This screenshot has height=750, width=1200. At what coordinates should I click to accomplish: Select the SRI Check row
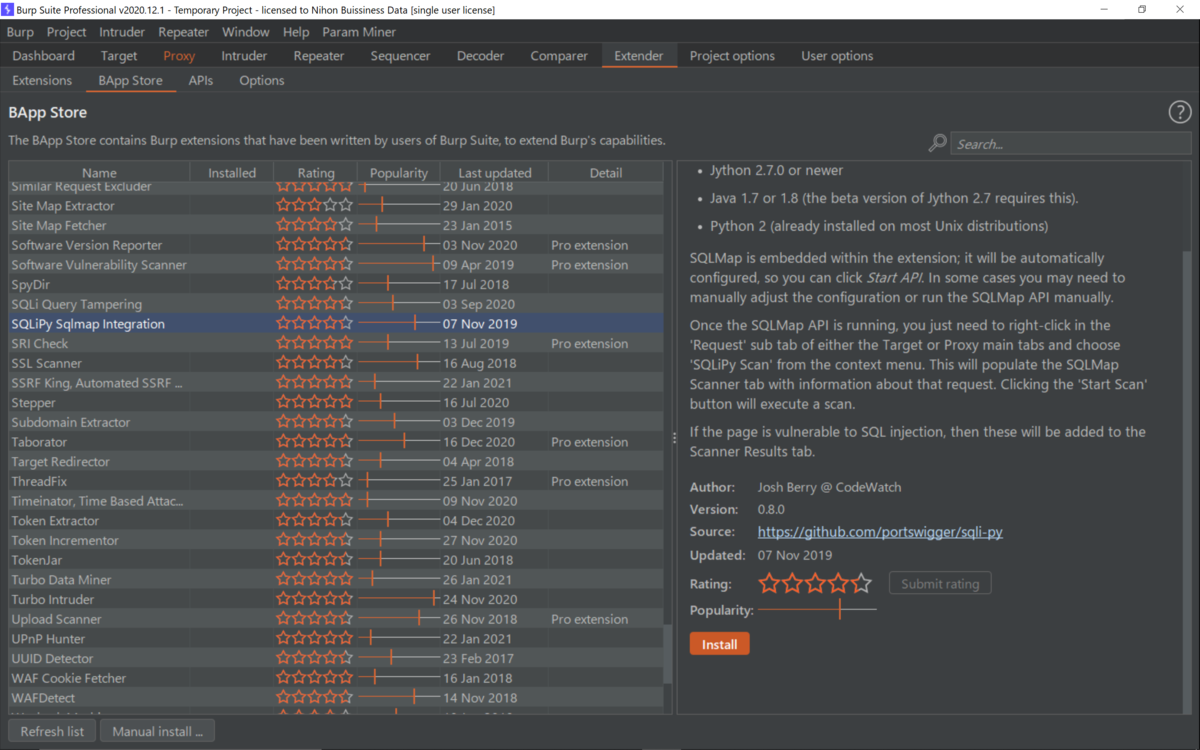[336, 343]
